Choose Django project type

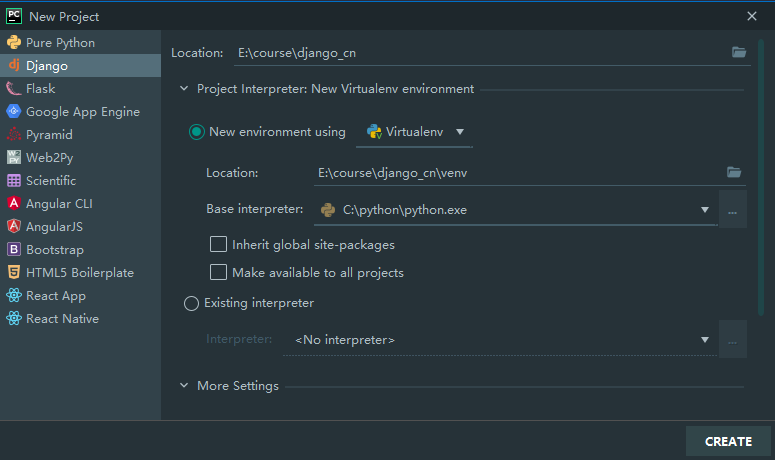pyautogui.click(x=81, y=65)
